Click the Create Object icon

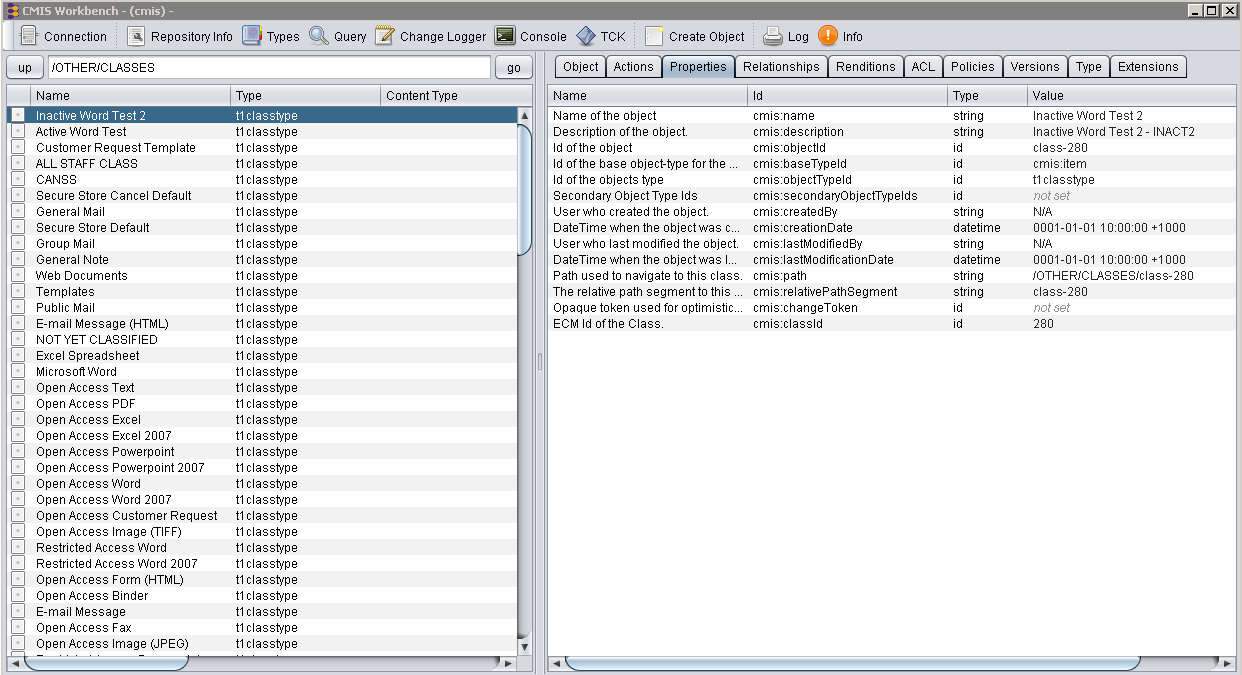point(654,36)
